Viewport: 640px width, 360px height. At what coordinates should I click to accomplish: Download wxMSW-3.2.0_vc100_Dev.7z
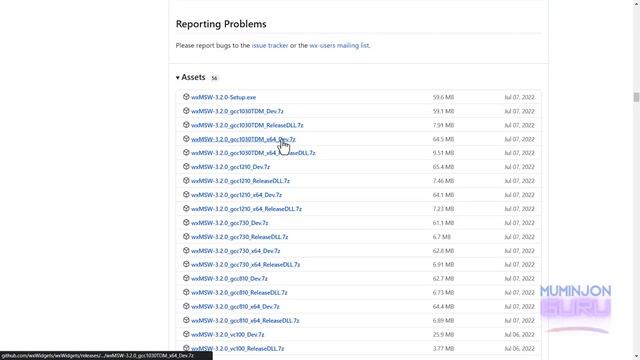[x=227, y=334]
